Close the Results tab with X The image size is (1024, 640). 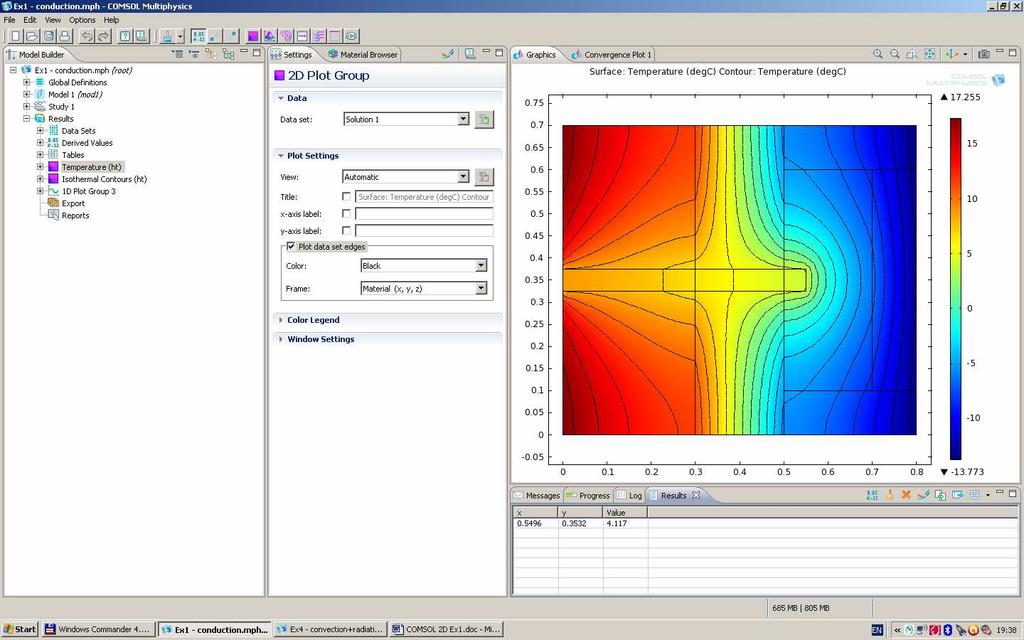point(696,495)
